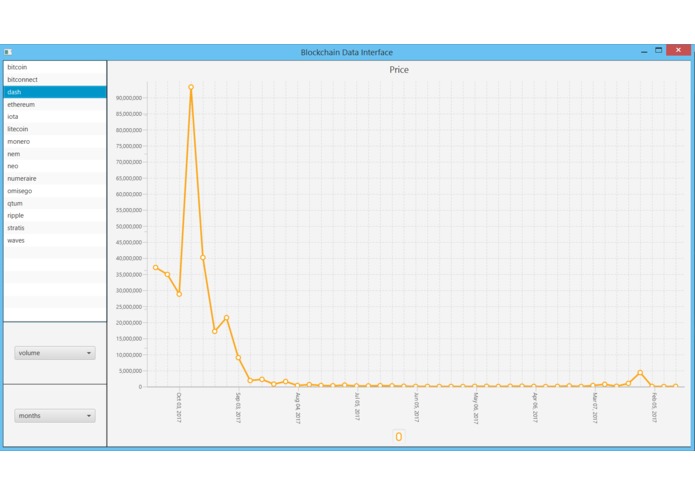The height and width of the screenshot is (494, 695).
Task: Click the Oct 03, 2017 axis label
Action: [179, 407]
